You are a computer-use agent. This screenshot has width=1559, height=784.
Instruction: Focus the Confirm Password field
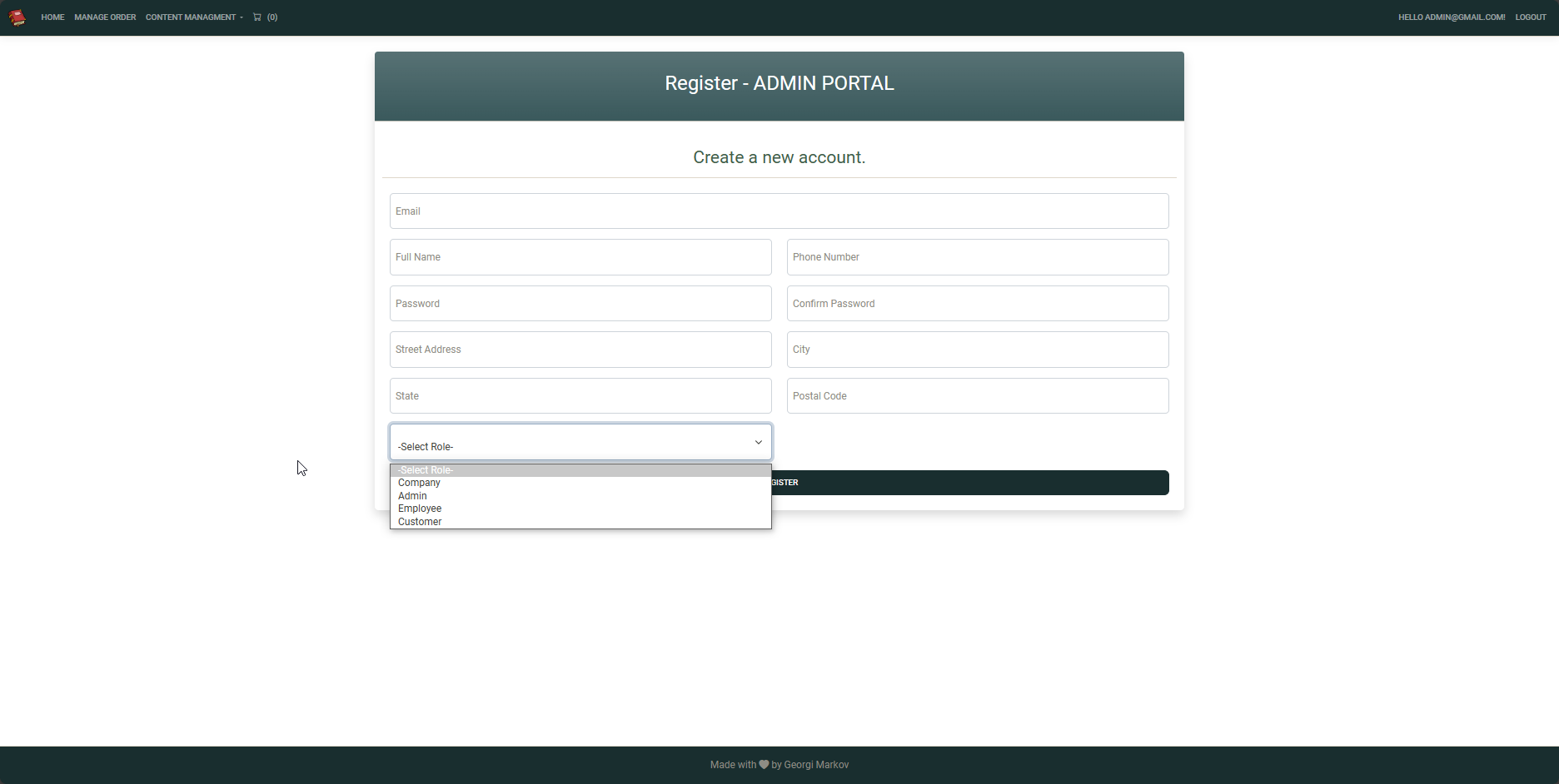[x=978, y=304]
